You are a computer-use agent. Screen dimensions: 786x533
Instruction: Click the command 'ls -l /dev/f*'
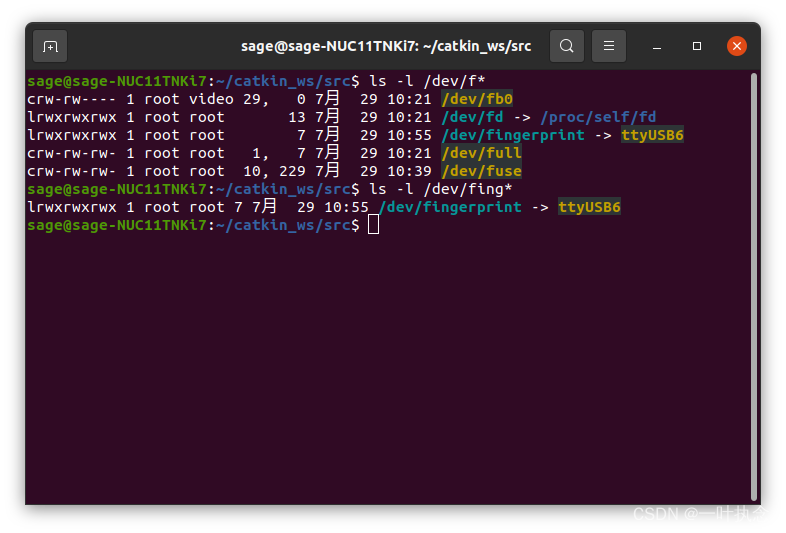[x=427, y=81]
